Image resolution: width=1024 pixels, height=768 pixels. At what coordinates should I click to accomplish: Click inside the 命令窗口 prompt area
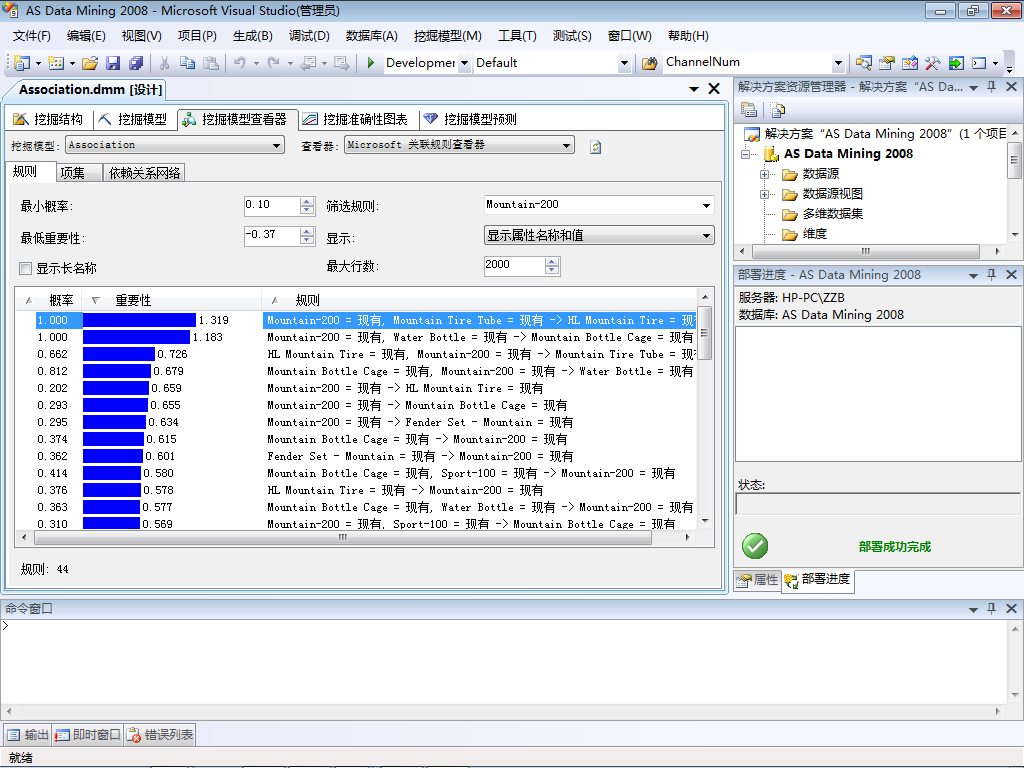[x=503, y=661]
